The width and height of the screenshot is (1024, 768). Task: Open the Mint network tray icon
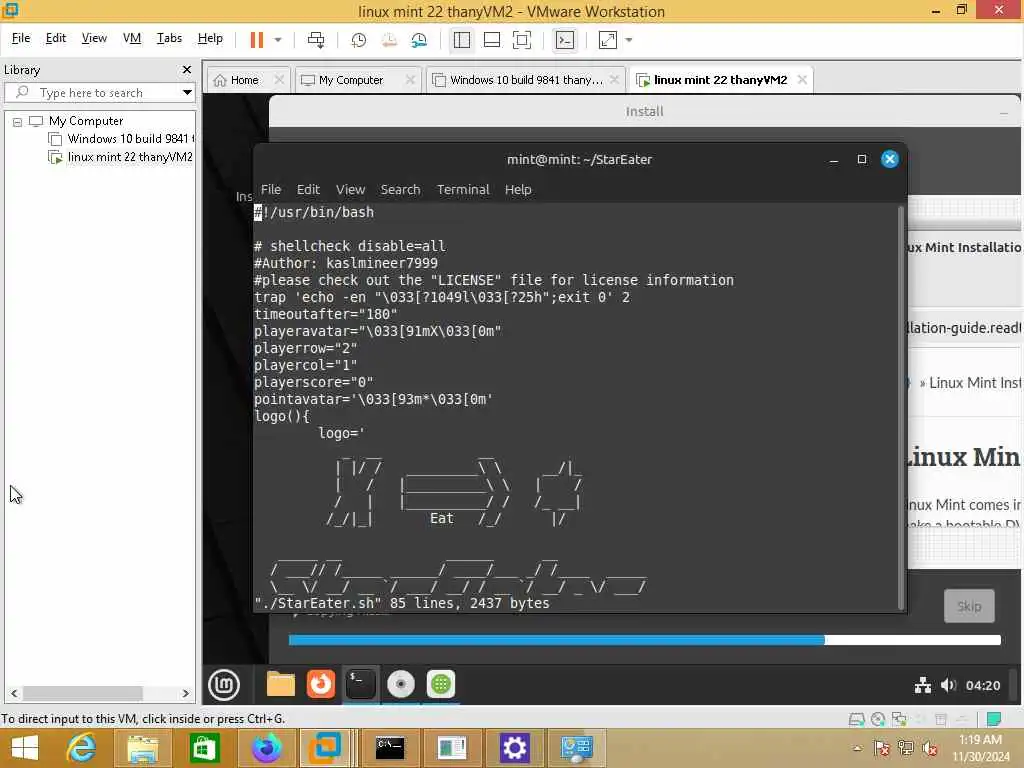point(923,685)
